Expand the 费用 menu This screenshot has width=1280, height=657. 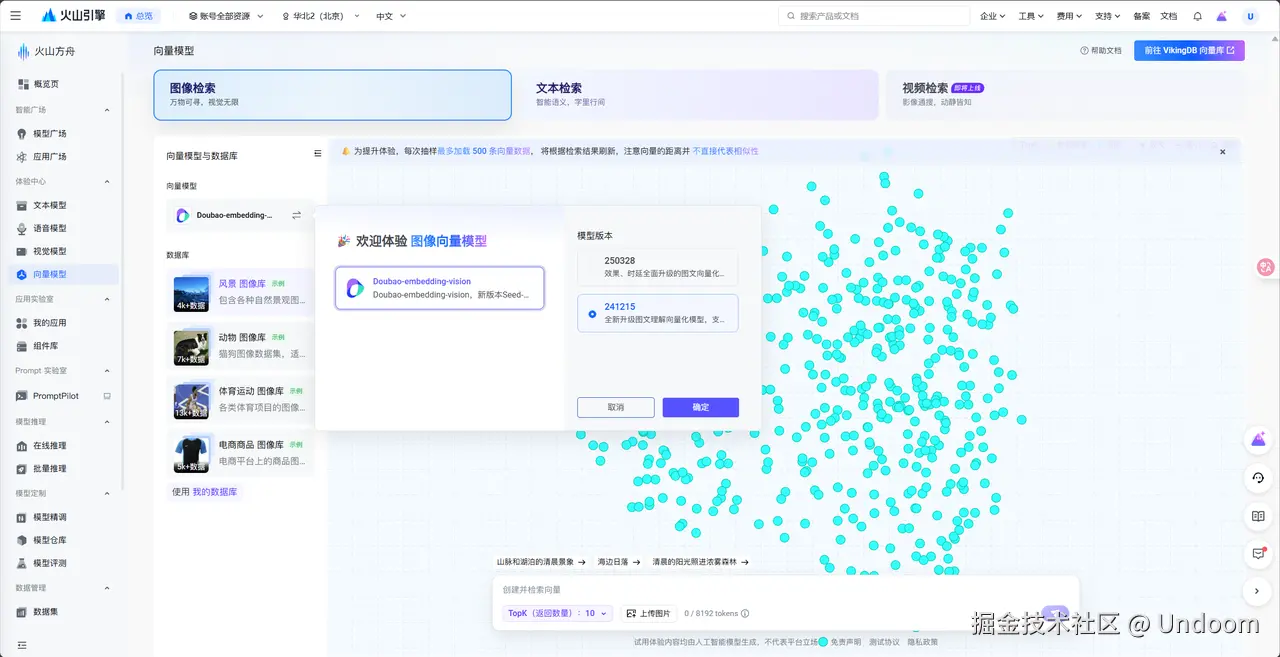1069,16
